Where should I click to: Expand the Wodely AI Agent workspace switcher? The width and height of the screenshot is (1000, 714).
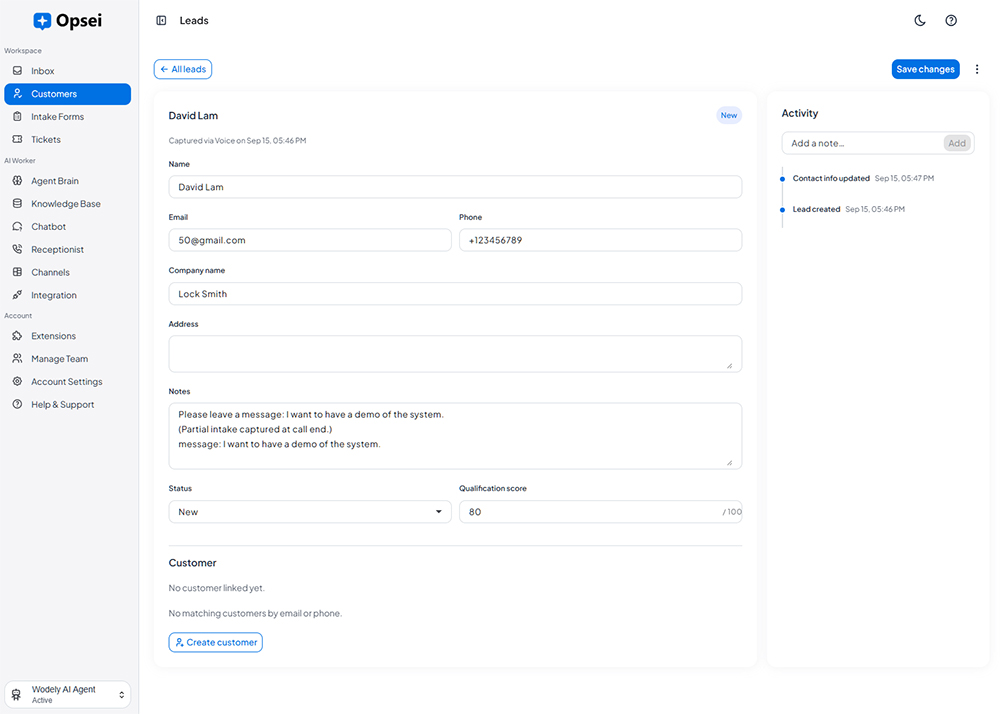[68, 694]
